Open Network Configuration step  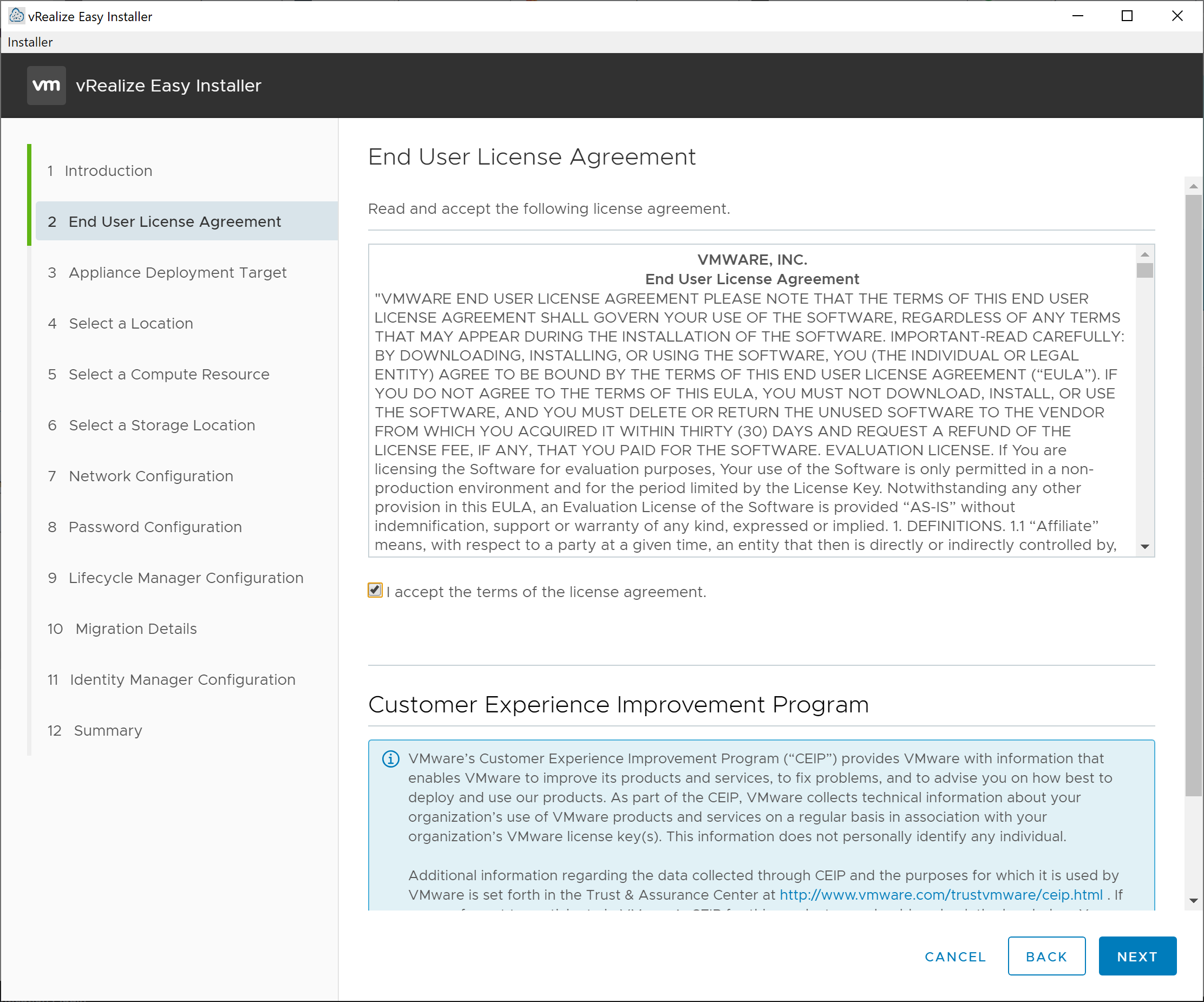[151, 476]
